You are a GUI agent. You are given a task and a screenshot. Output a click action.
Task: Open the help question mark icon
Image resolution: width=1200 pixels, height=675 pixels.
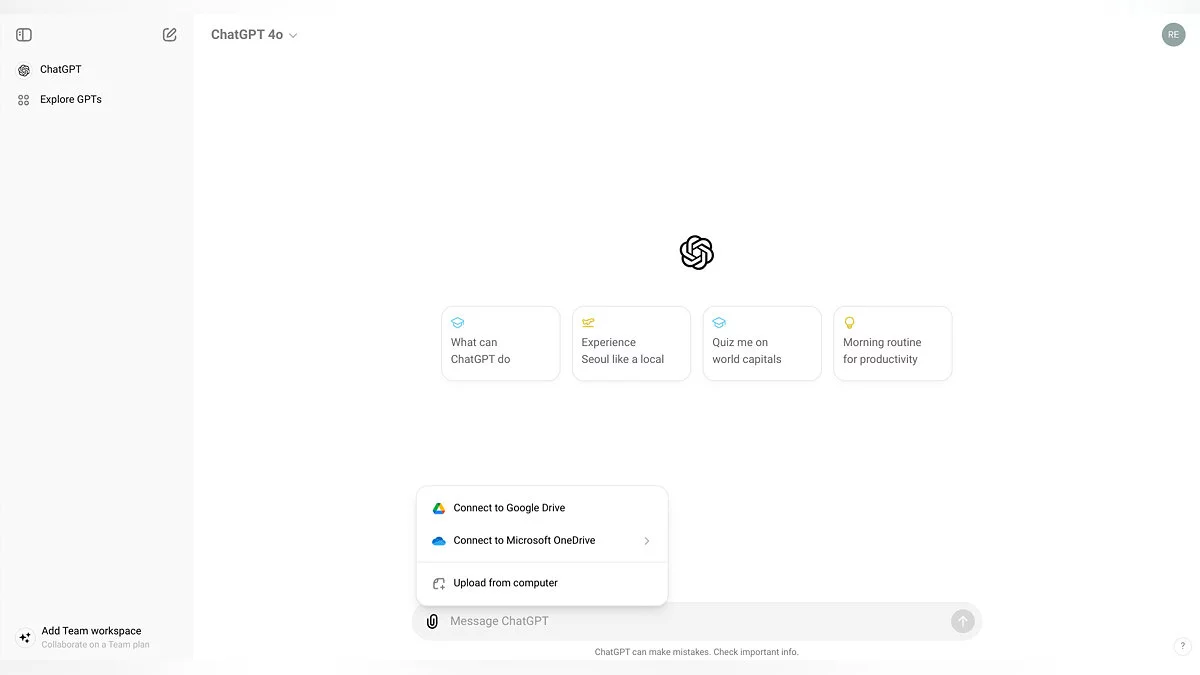pyautogui.click(x=1181, y=647)
